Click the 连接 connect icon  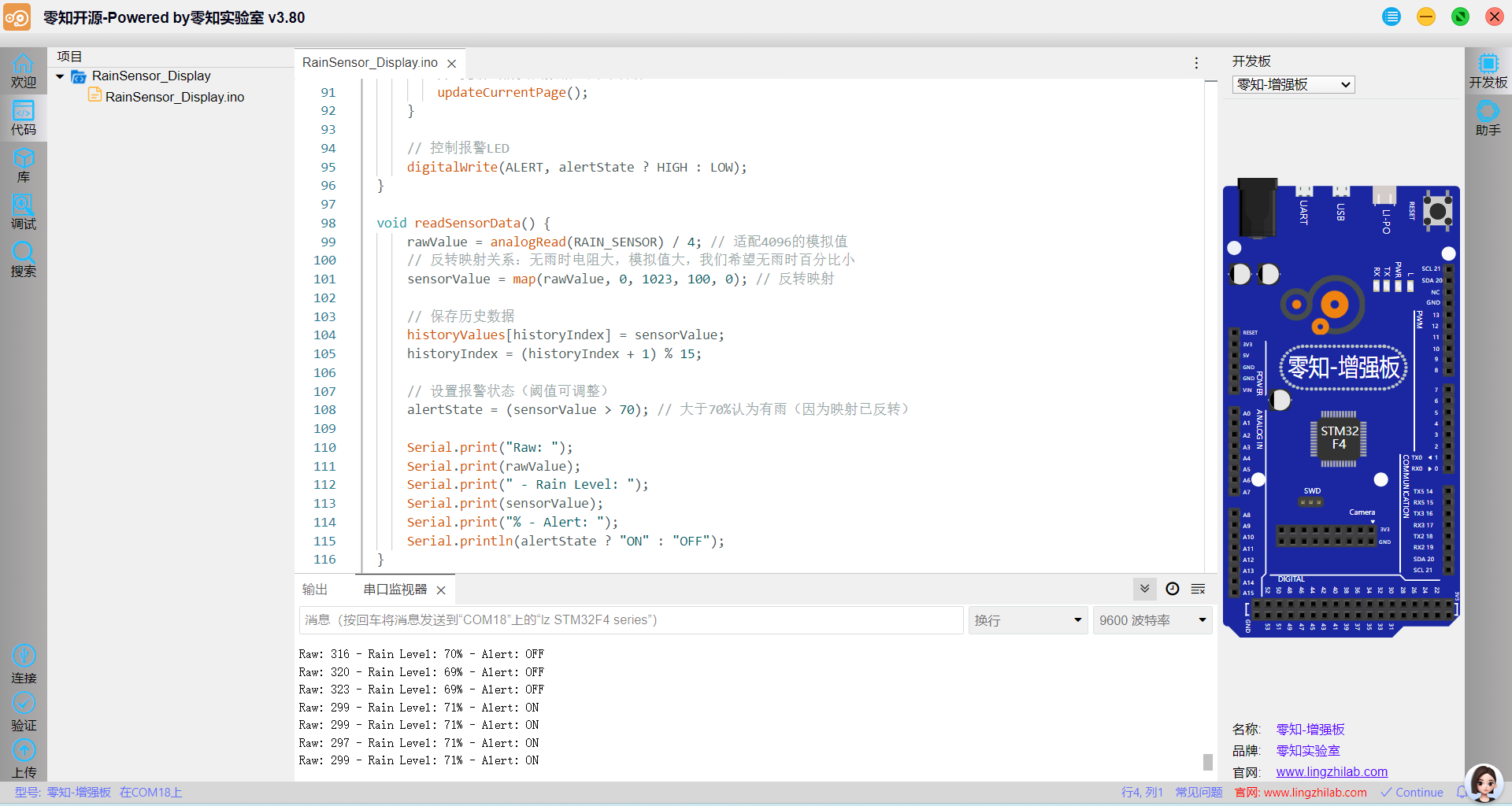click(24, 664)
